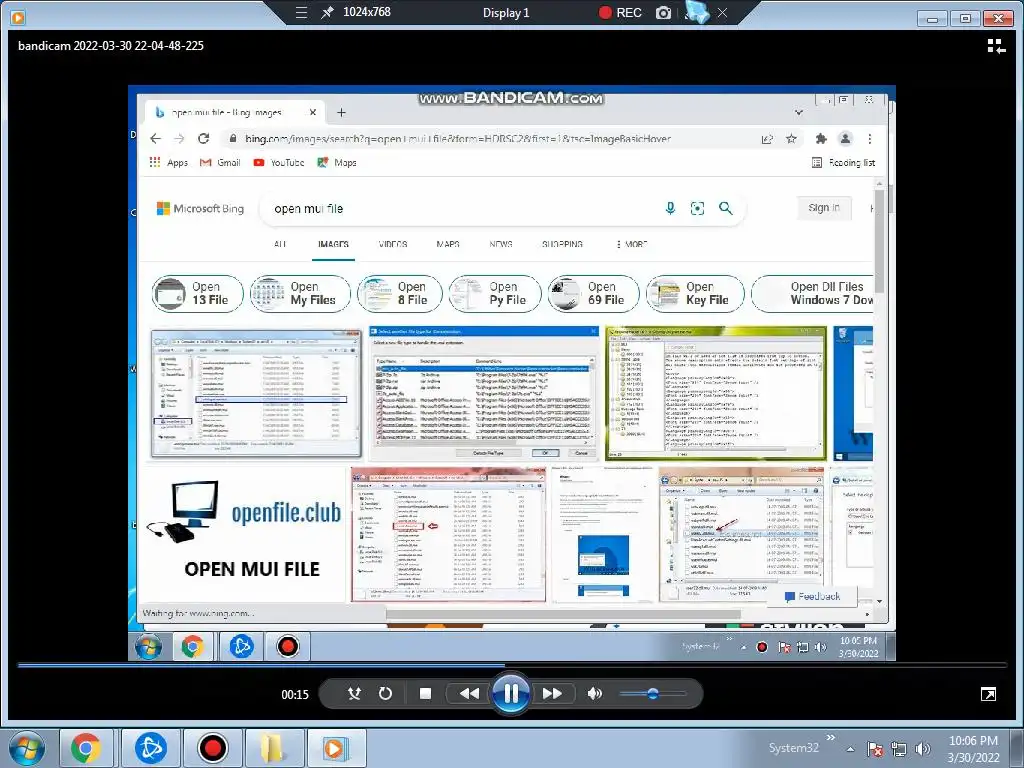Click the profile avatar in recorded browser
This screenshot has height=768, width=1024.
pos(846,138)
